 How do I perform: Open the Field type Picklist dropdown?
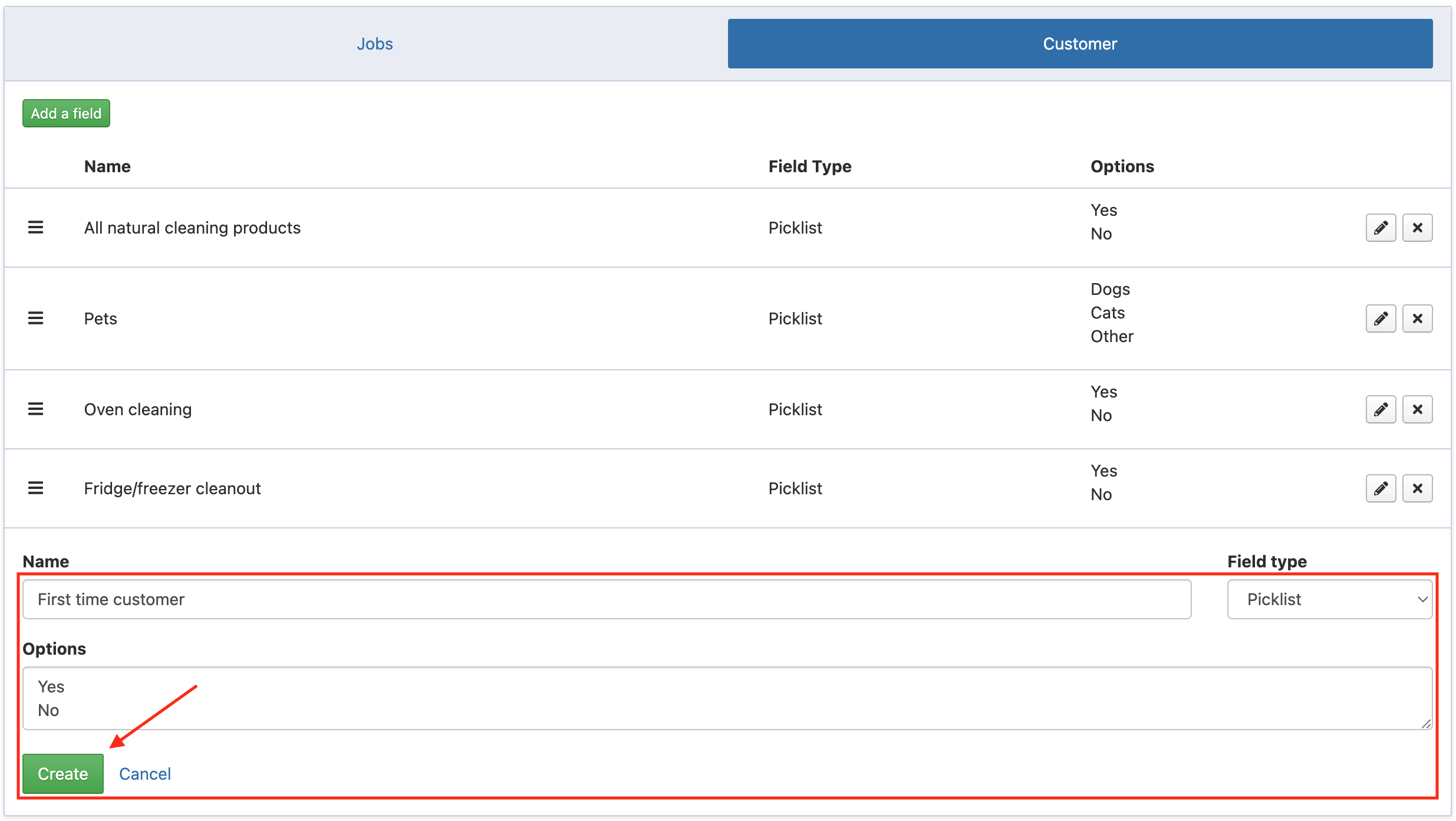coord(1329,599)
